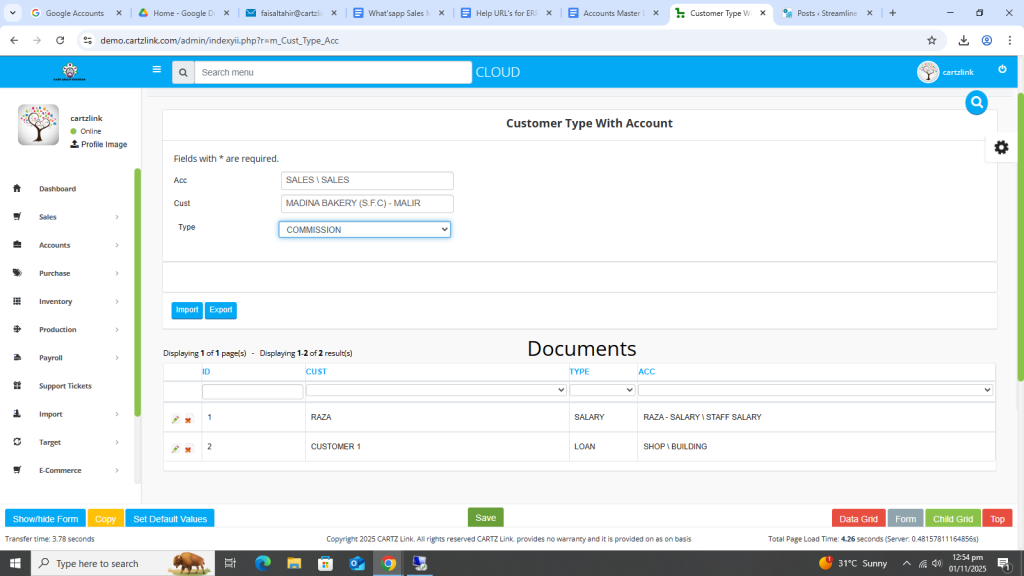Screen dimensions: 1024x576
Task: Open the Type COMMISSION dropdown
Action: 364,230
